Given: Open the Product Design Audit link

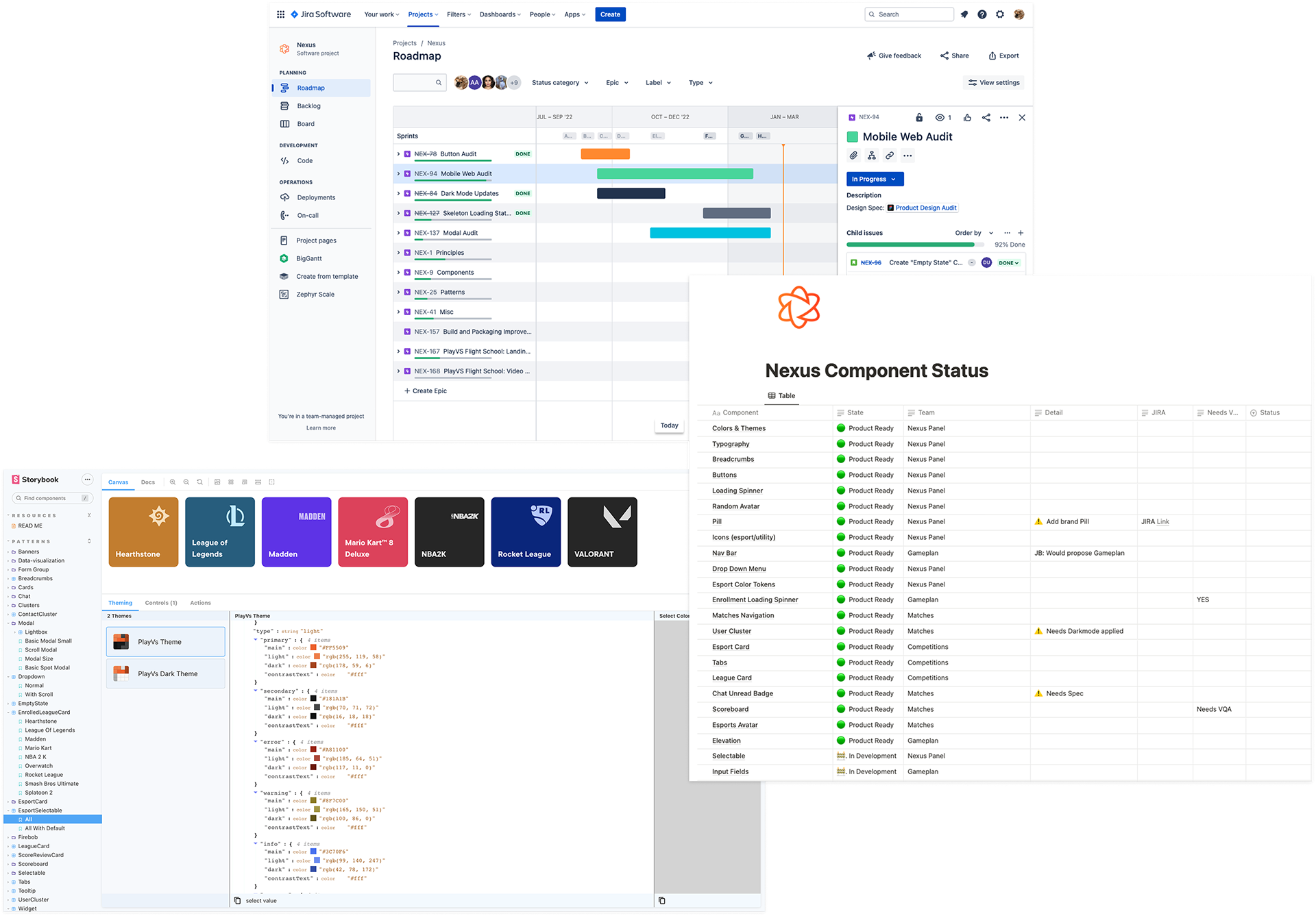Looking at the screenshot, I should click(925, 208).
